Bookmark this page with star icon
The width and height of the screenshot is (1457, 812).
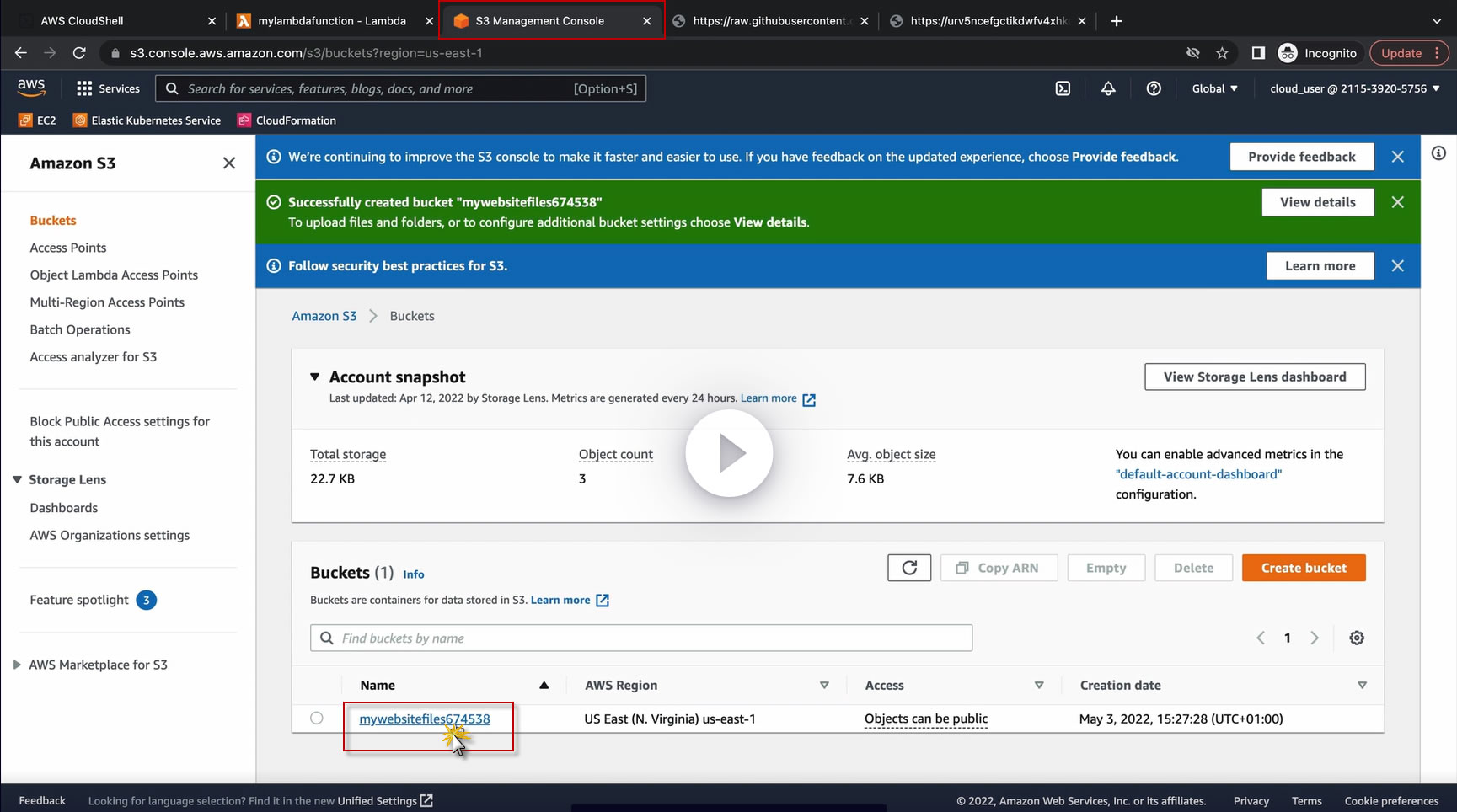(x=1222, y=53)
